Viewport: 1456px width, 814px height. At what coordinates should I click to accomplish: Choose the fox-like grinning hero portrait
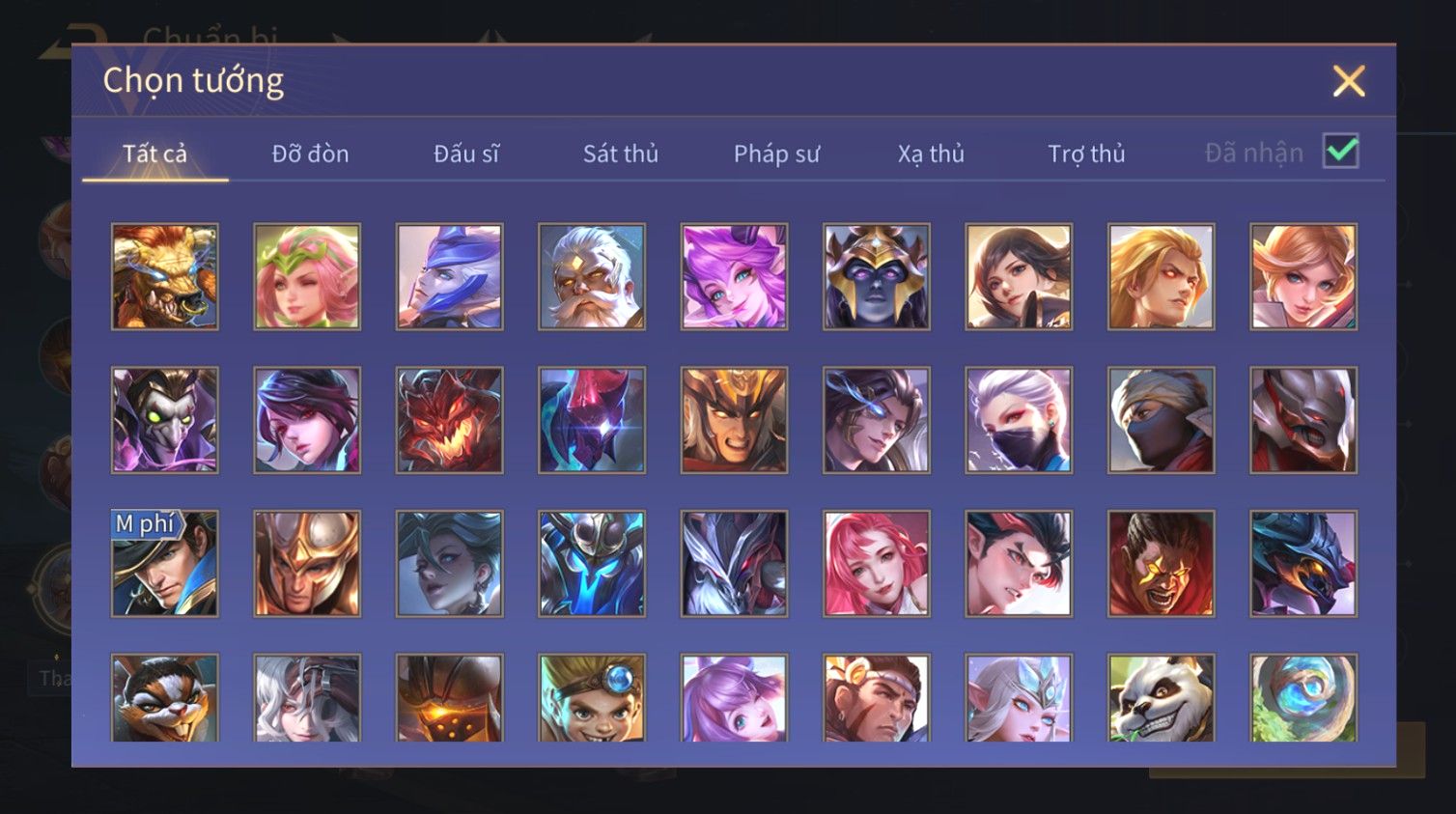pyautogui.click(x=165, y=698)
